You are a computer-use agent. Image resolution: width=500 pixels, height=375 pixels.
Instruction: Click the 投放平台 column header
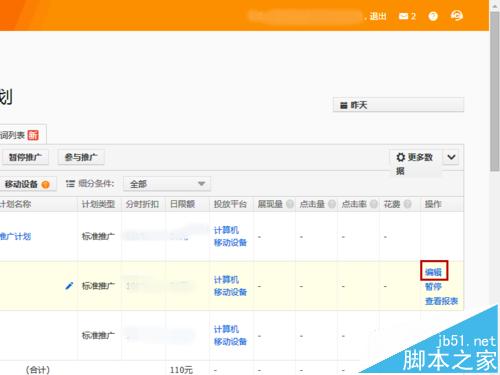(x=230, y=204)
